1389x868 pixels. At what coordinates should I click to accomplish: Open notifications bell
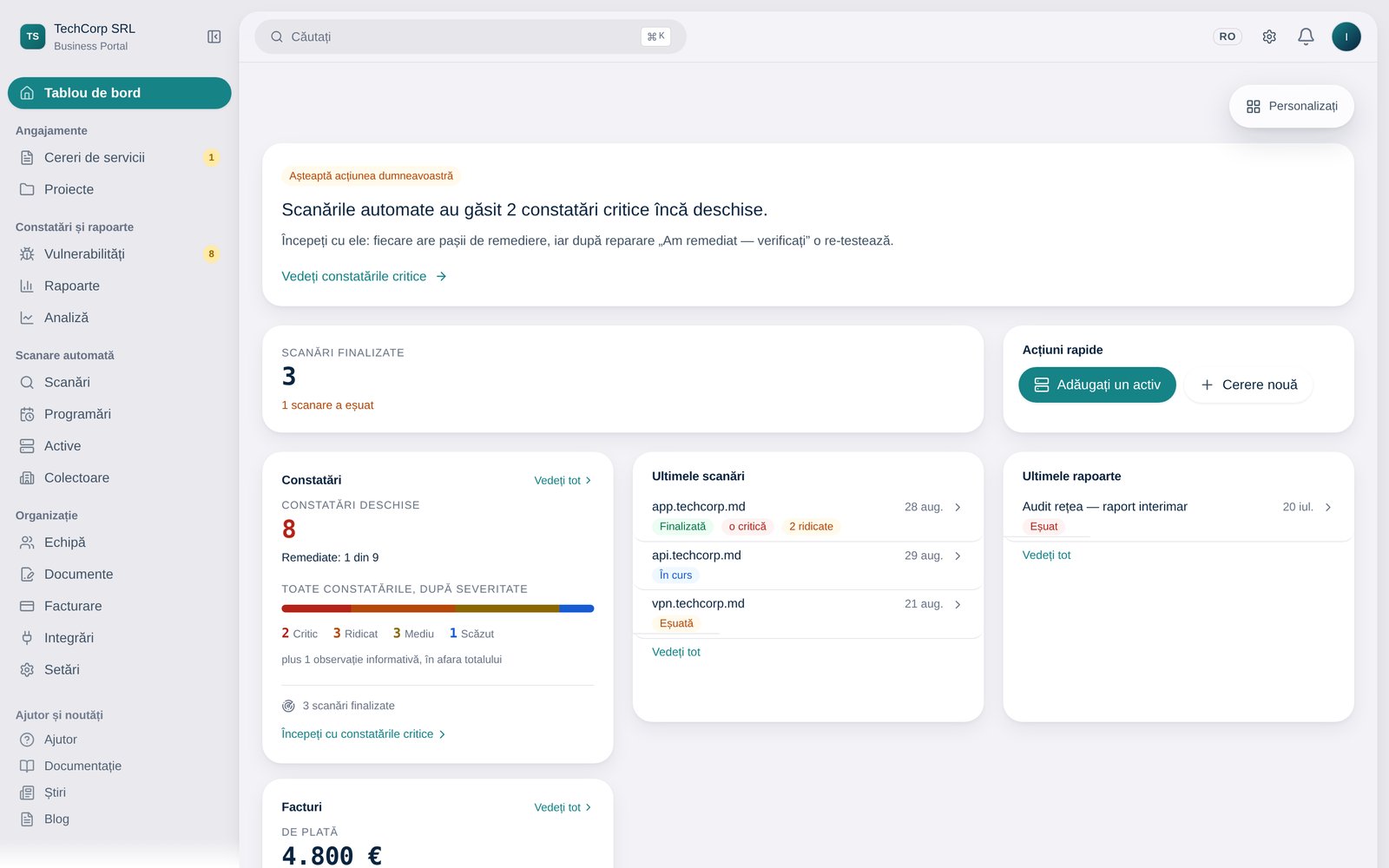point(1306,36)
